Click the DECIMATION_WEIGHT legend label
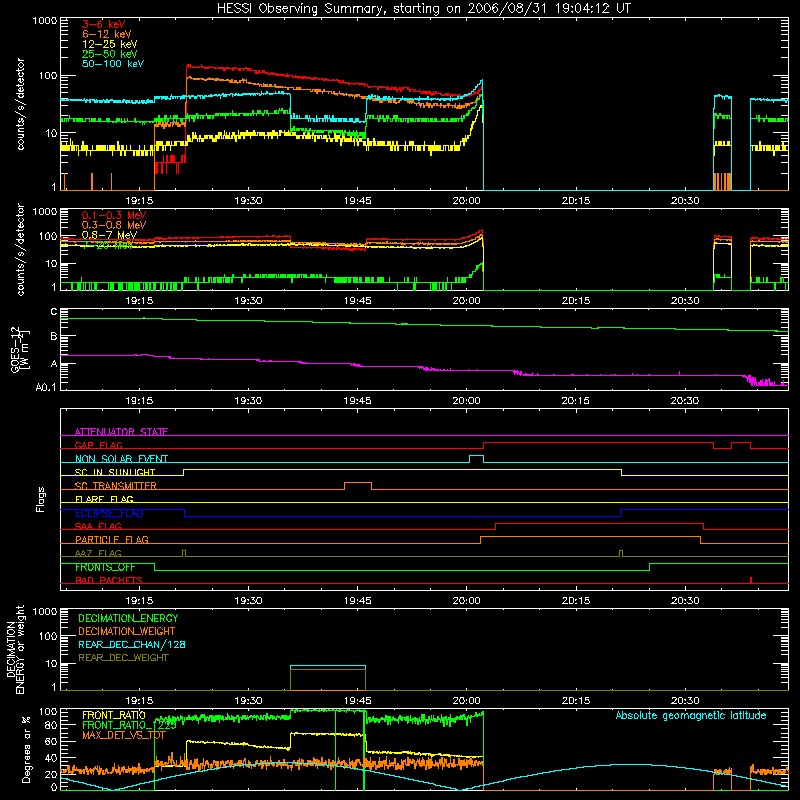 point(127,631)
